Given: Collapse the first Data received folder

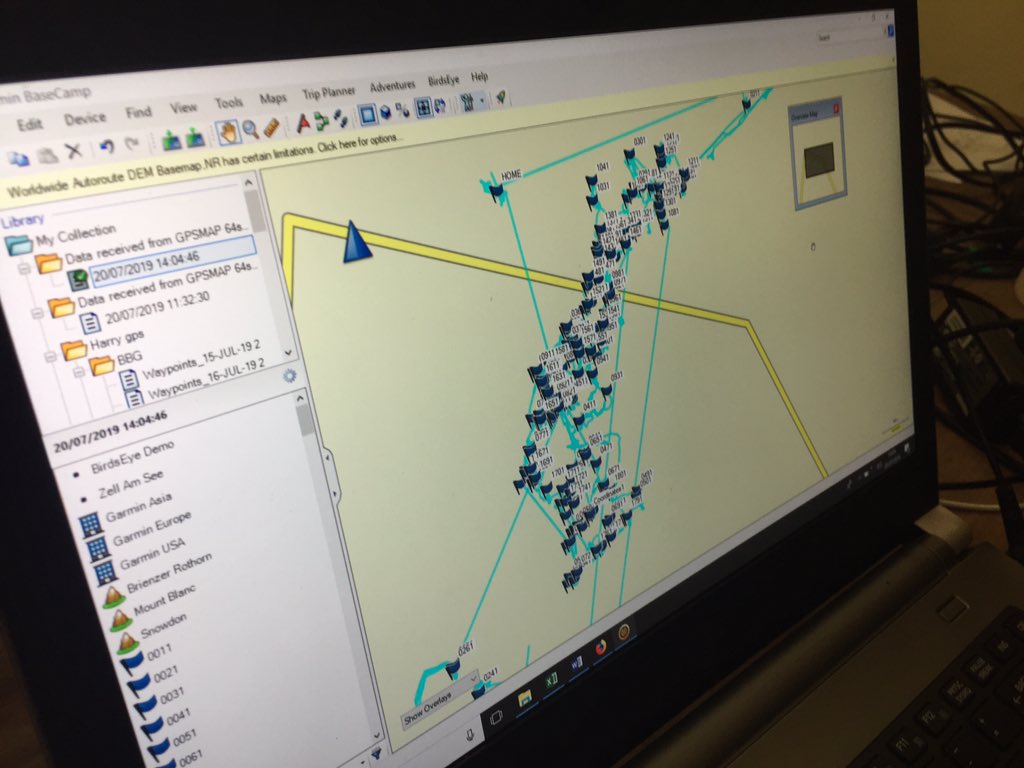Looking at the screenshot, I should point(24,269).
